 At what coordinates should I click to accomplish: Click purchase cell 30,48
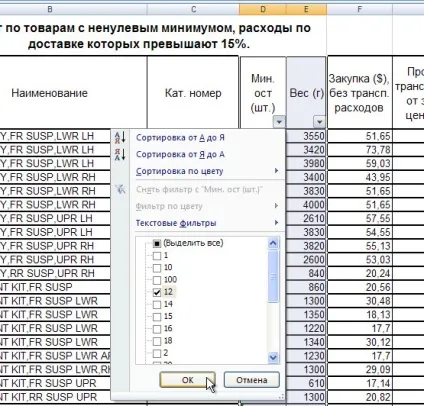click(360, 301)
